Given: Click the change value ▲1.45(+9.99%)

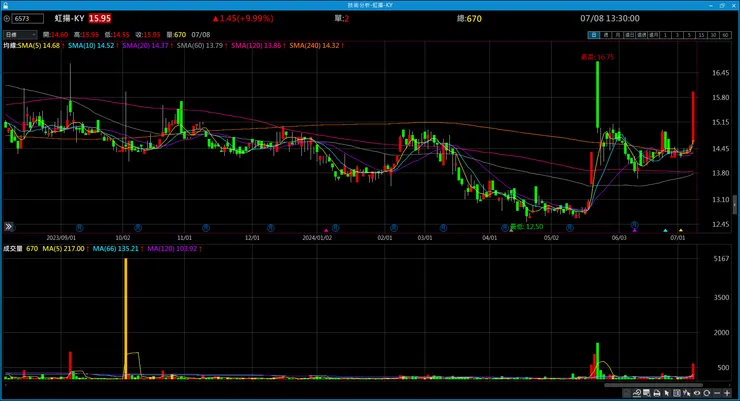Looking at the screenshot, I should 243,18.
